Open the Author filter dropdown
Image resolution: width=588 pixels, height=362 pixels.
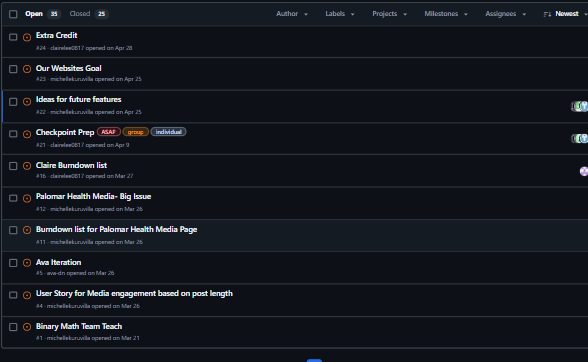pos(292,14)
